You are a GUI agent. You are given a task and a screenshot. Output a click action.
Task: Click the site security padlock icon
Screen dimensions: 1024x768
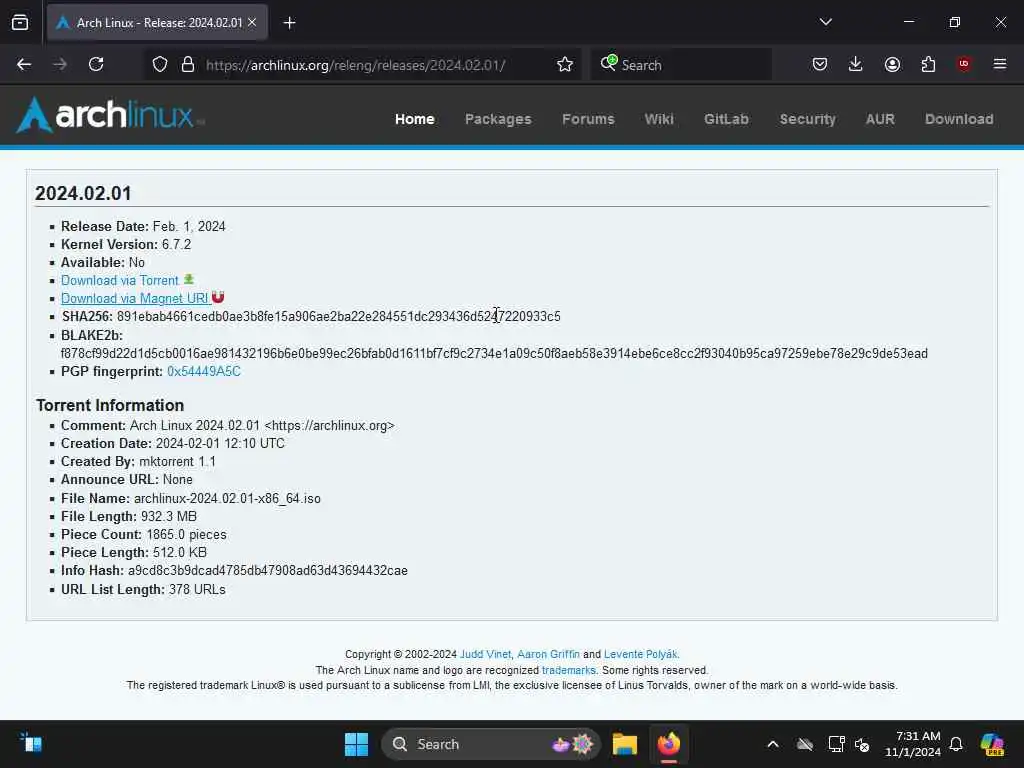[x=188, y=64]
